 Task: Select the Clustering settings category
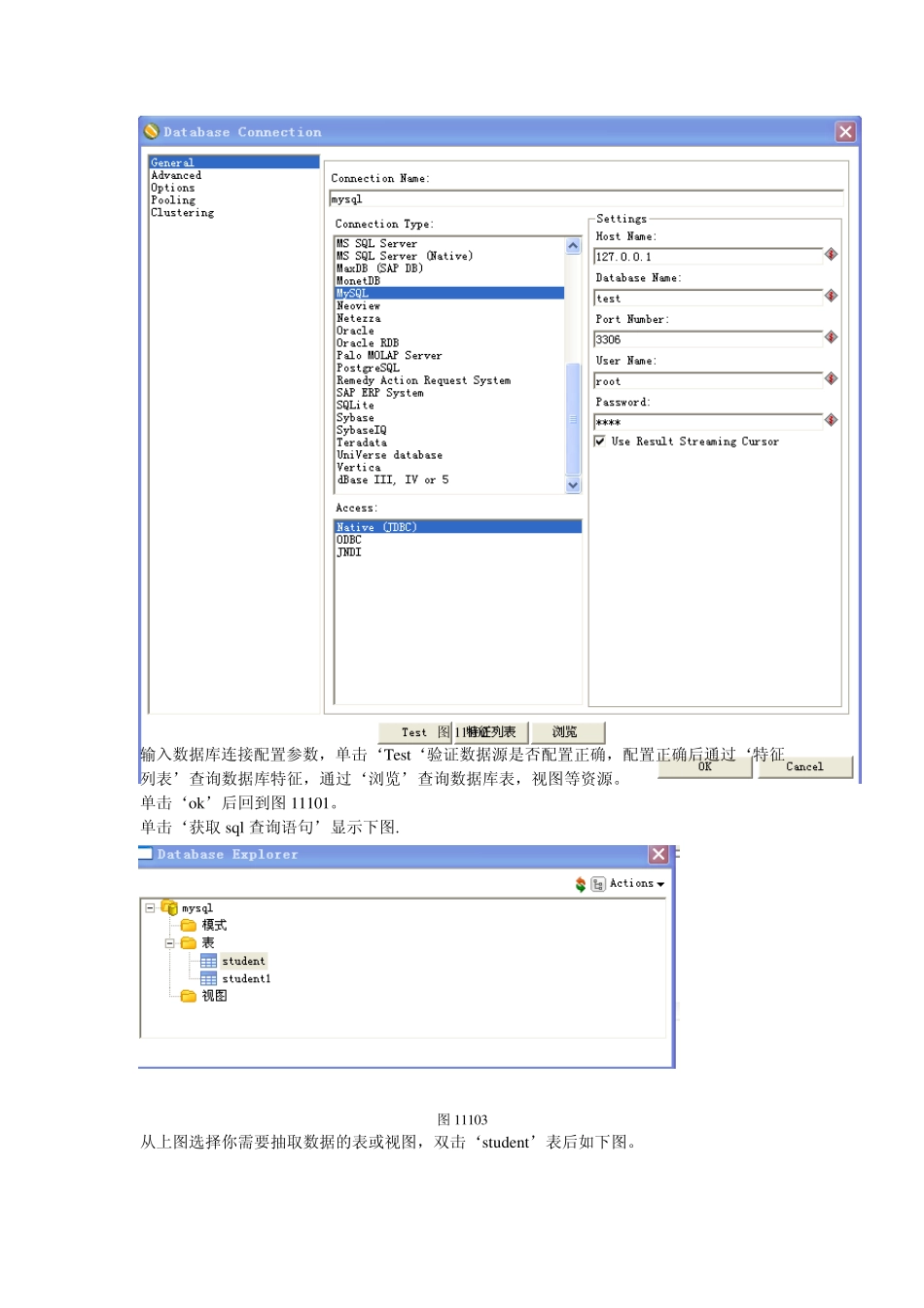pyautogui.click(x=182, y=213)
